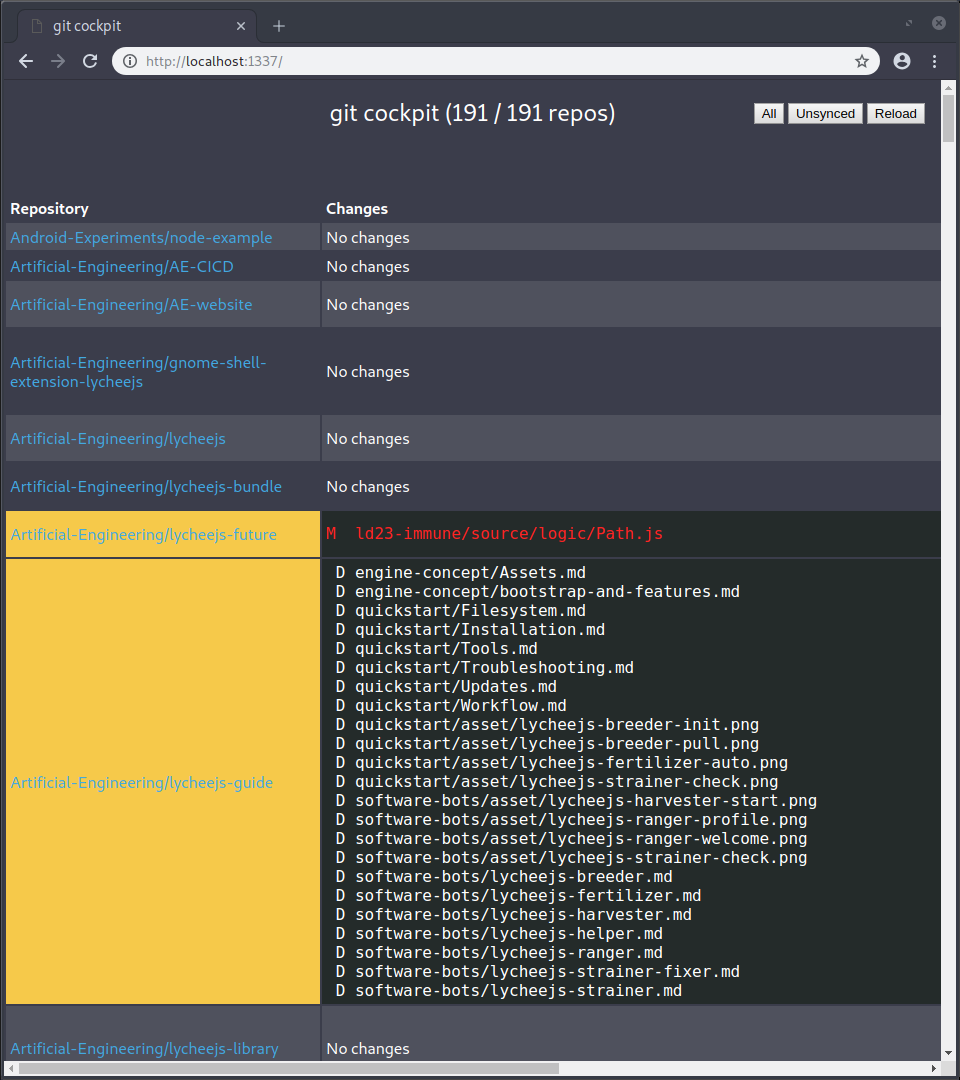The height and width of the screenshot is (1080, 960).
Task: Bookmark this page with the star icon
Action: point(862,61)
